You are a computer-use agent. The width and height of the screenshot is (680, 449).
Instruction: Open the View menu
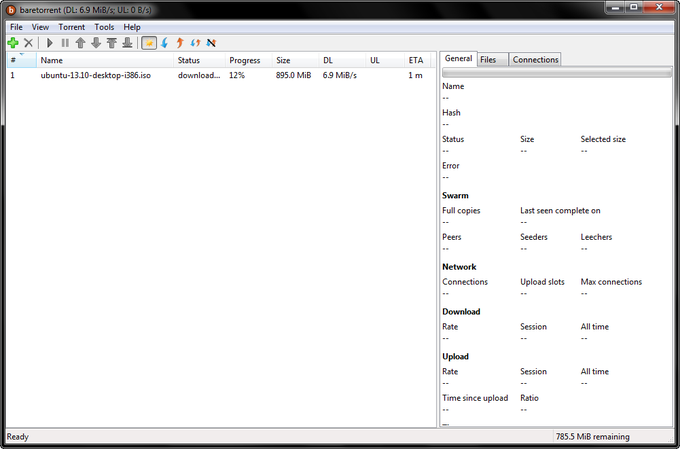point(40,27)
